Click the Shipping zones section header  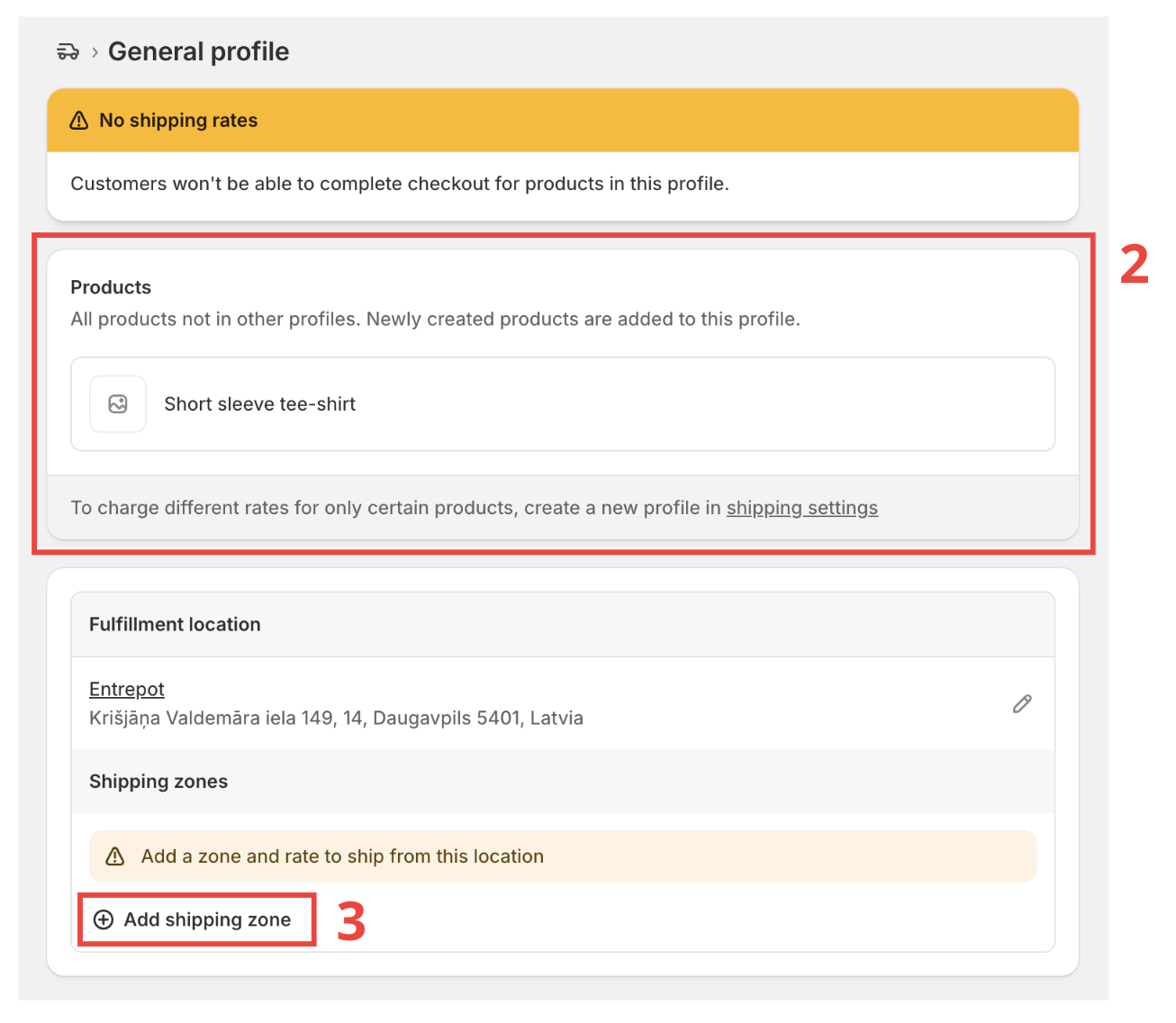pos(158,782)
